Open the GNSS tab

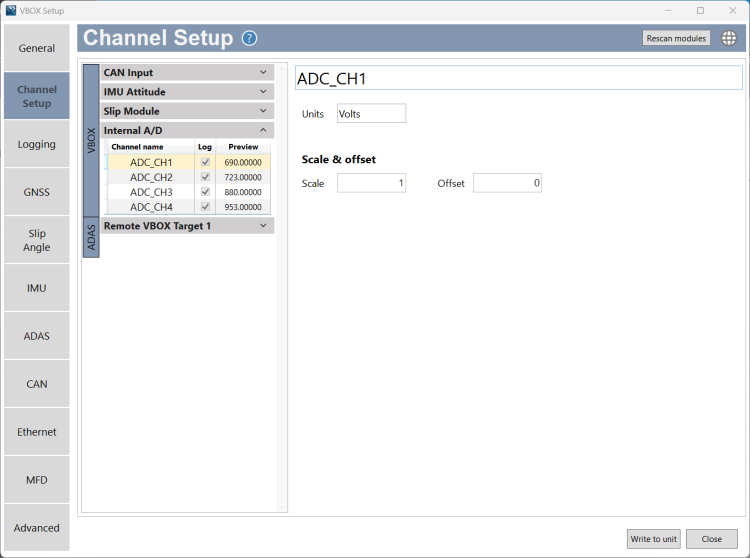click(x=37, y=192)
